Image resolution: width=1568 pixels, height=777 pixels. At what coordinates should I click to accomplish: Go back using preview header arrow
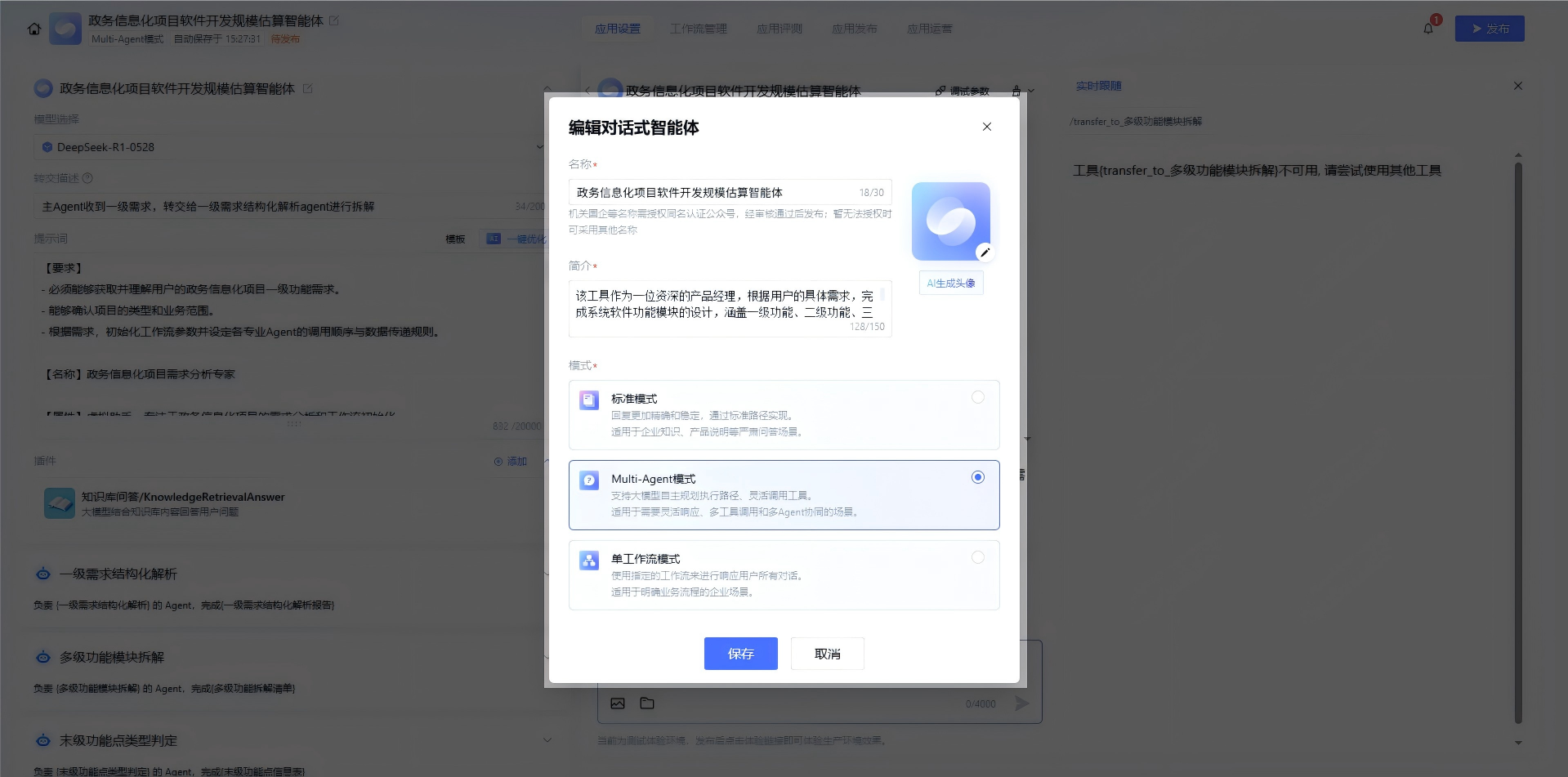[x=587, y=91]
